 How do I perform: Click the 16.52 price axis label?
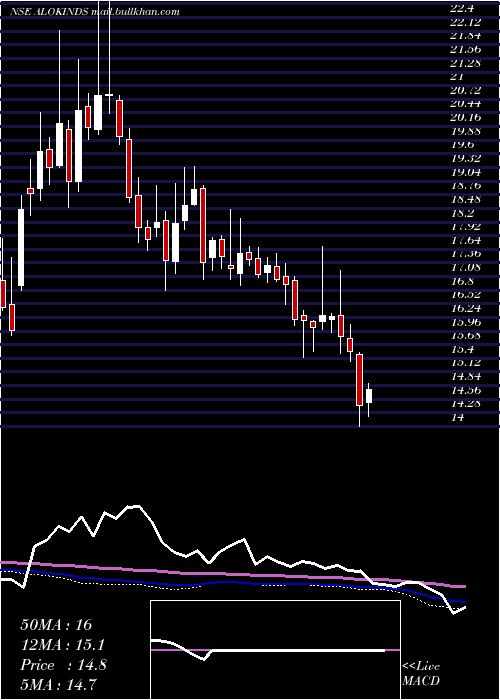click(465, 295)
